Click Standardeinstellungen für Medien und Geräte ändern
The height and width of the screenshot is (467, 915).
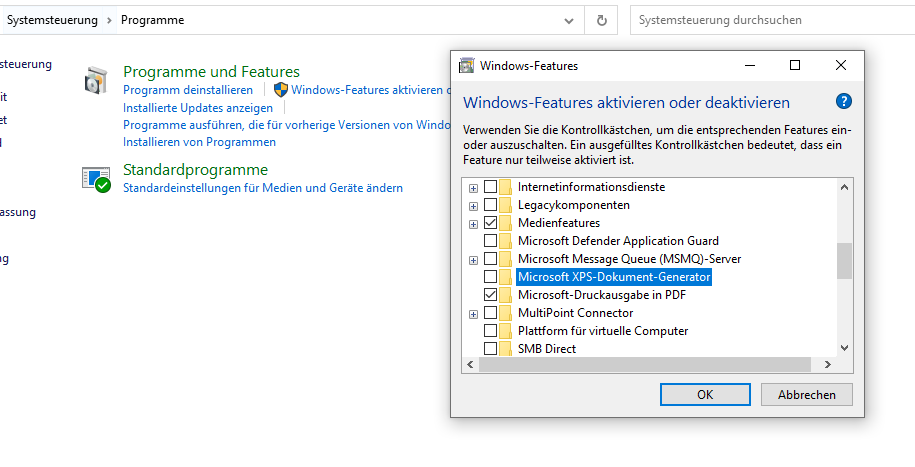[x=263, y=188]
